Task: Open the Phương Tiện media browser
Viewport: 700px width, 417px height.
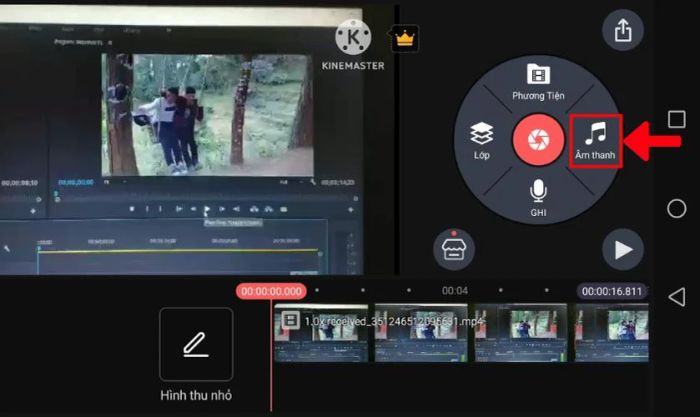Action: 539,81
